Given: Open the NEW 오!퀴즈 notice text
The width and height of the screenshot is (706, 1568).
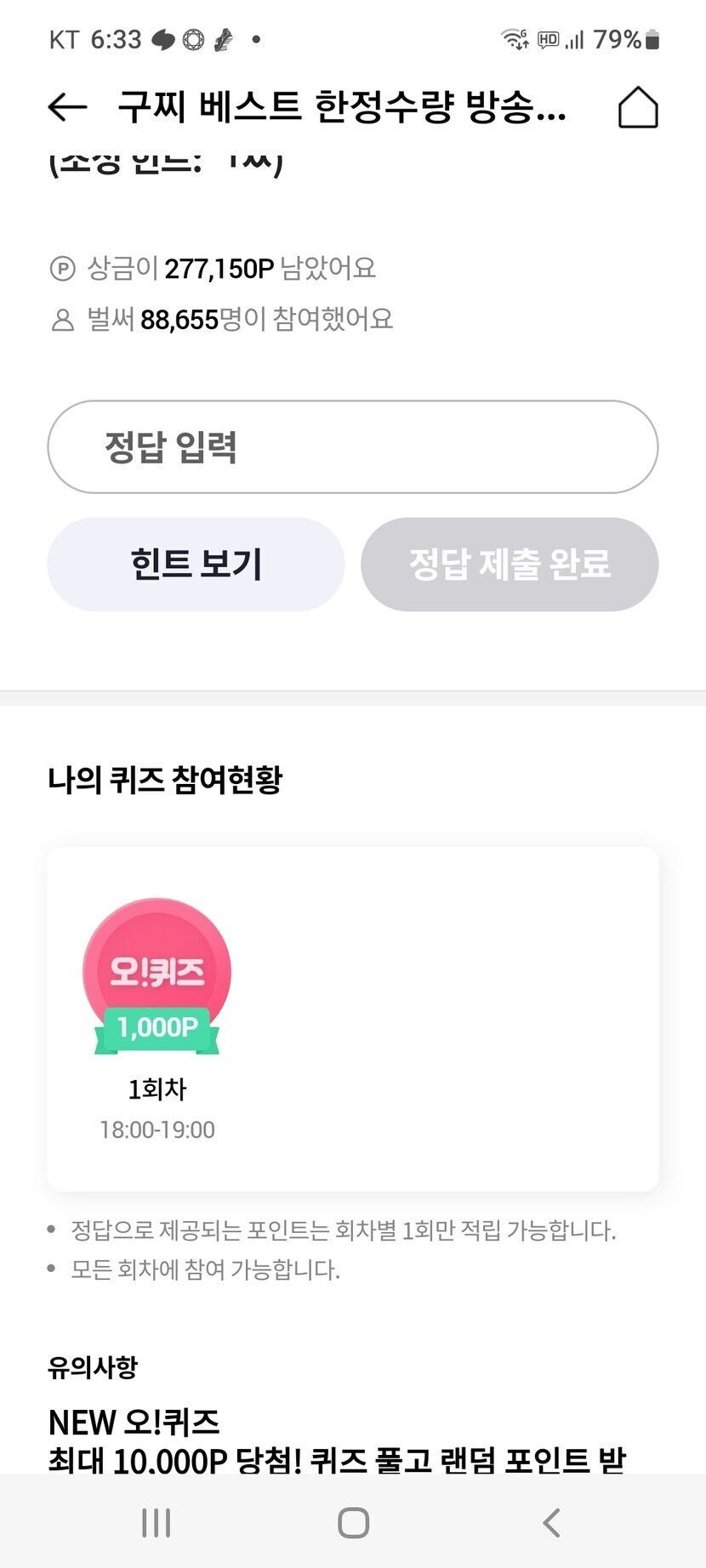Looking at the screenshot, I should (x=134, y=1422).
